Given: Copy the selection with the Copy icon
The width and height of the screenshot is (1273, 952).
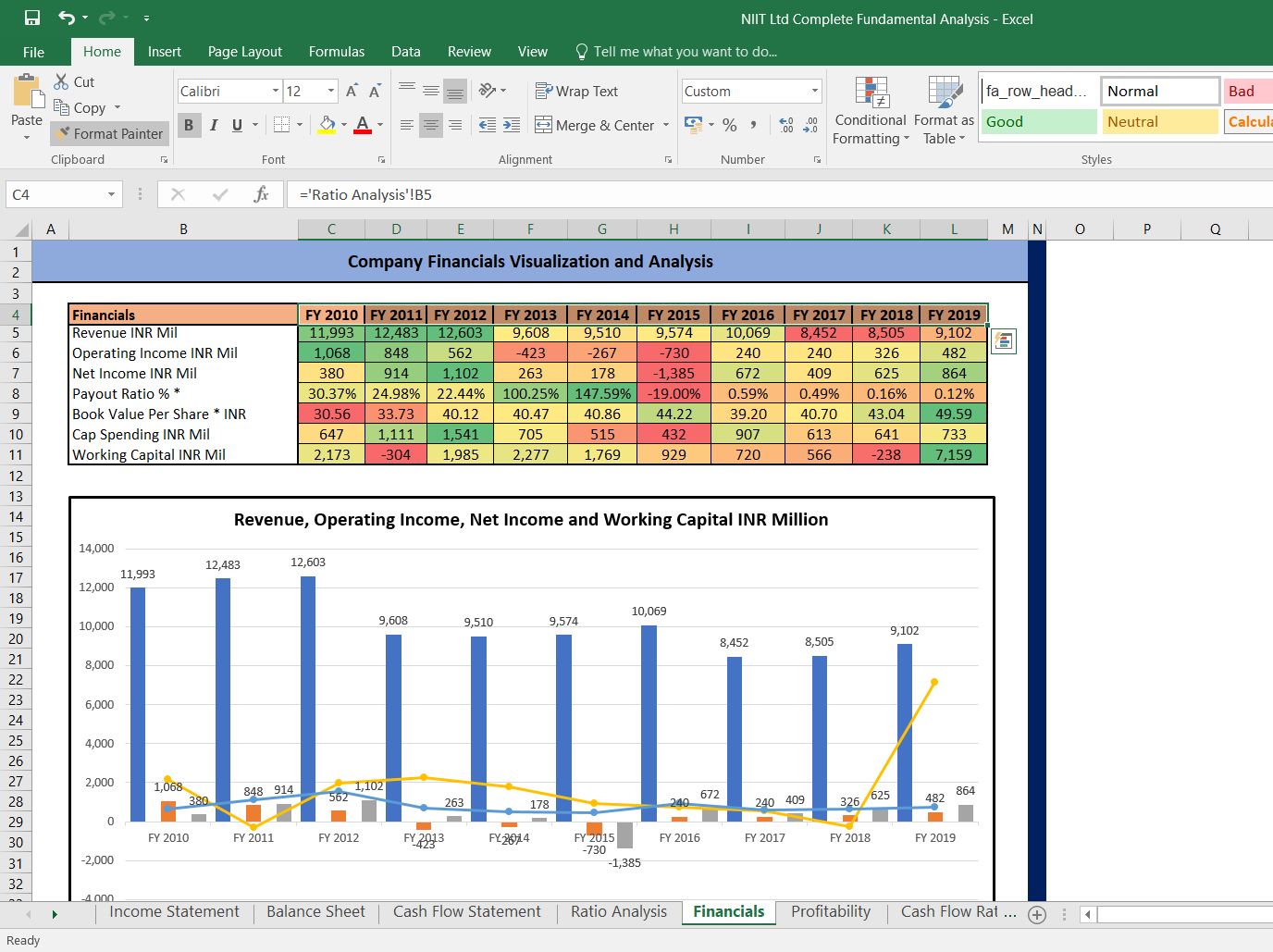Looking at the screenshot, I should click(x=61, y=107).
